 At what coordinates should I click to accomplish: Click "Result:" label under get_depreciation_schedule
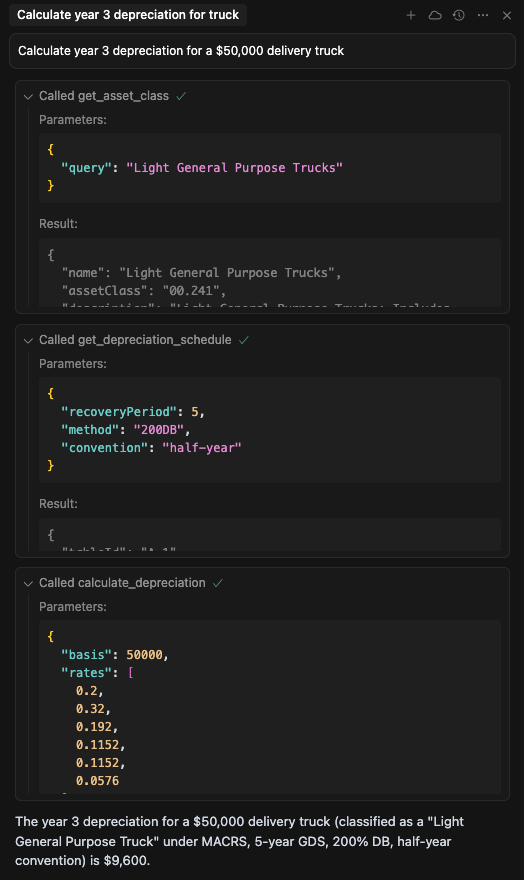pyautogui.click(x=58, y=503)
